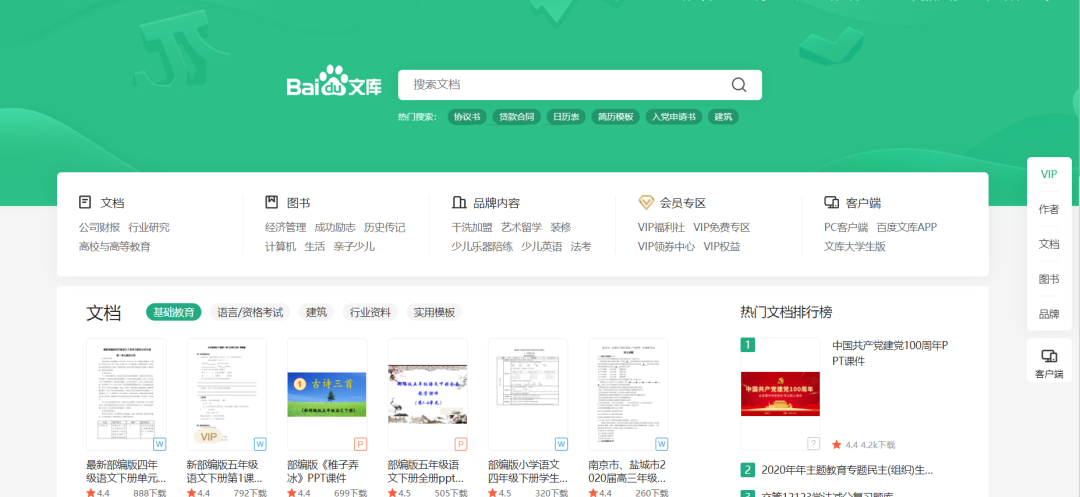The image size is (1080, 497).
Task: Open 古诗三首 PPT thumbnail
Action: coord(327,394)
